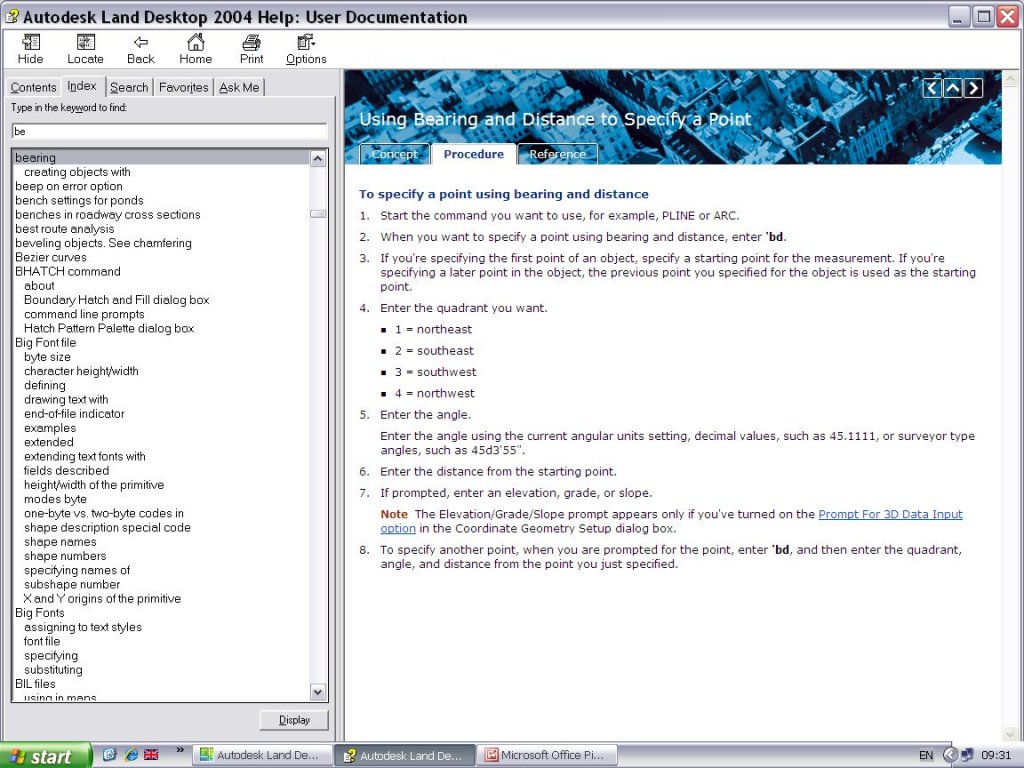Expand quick launch overflow chevron
The height and width of the screenshot is (768, 1024).
coord(180,750)
